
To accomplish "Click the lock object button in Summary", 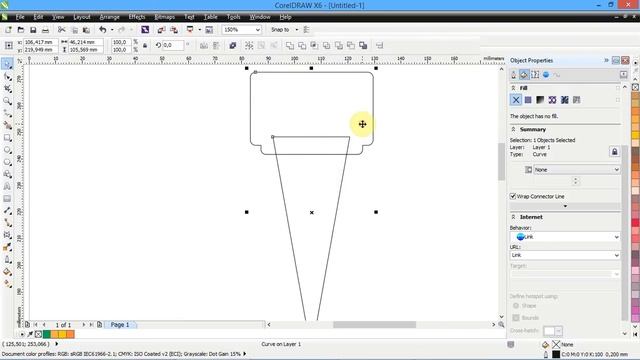I will coord(614,152).
